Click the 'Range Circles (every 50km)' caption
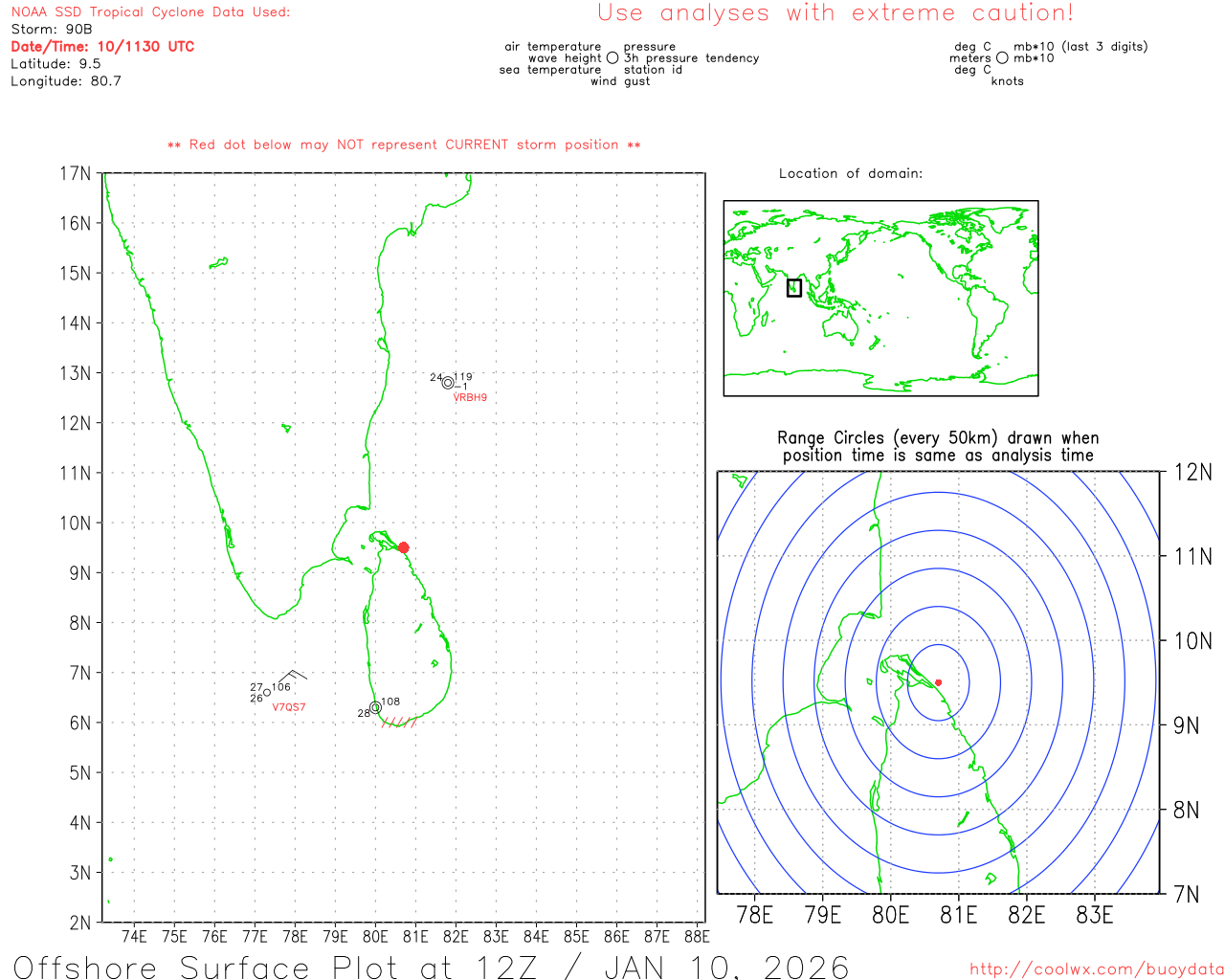 [x=938, y=447]
